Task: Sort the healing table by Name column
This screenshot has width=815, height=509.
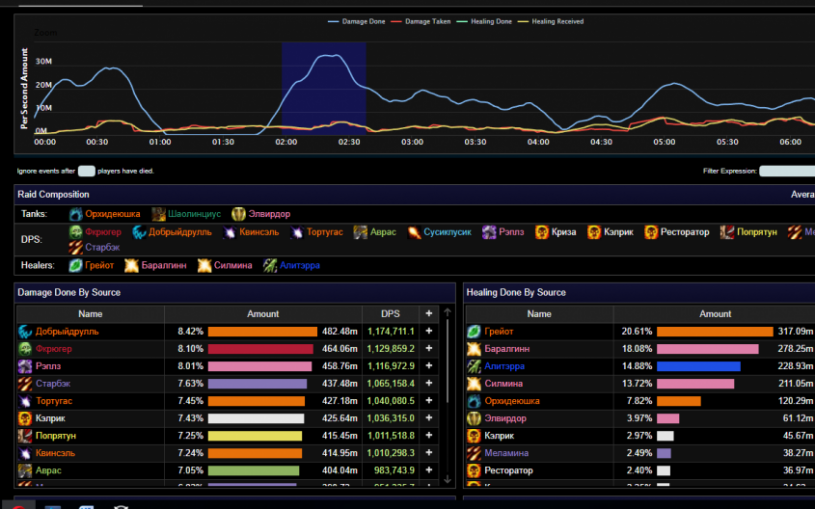Action: point(539,313)
